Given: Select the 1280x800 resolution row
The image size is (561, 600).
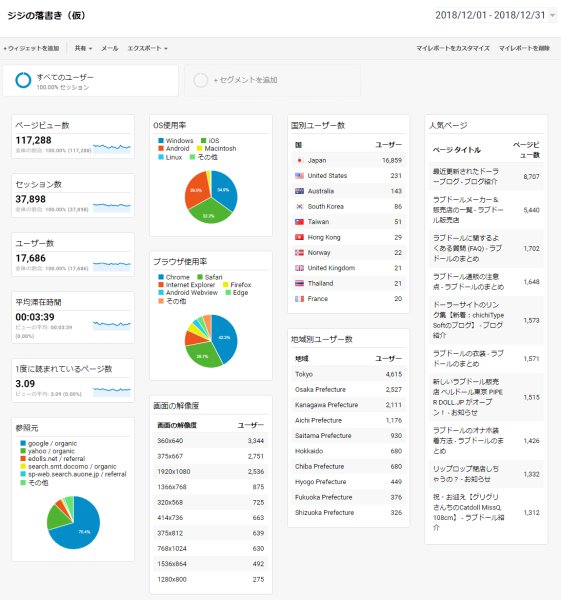Looking at the screenshot, I should coord(210,579).
